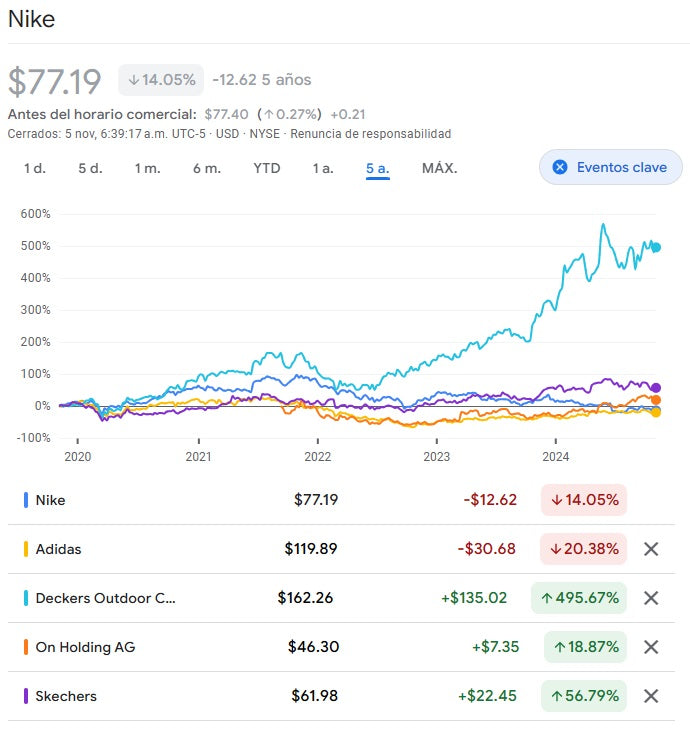Image resolution: width=690 pixels, height=736 pixels.
Task: Click Skechers purple endpoint dot on chart
Action: coord(656,388)
